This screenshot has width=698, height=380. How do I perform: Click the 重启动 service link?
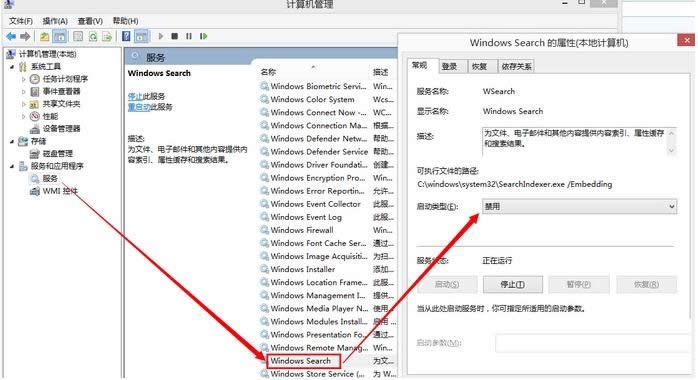[139, 107]
